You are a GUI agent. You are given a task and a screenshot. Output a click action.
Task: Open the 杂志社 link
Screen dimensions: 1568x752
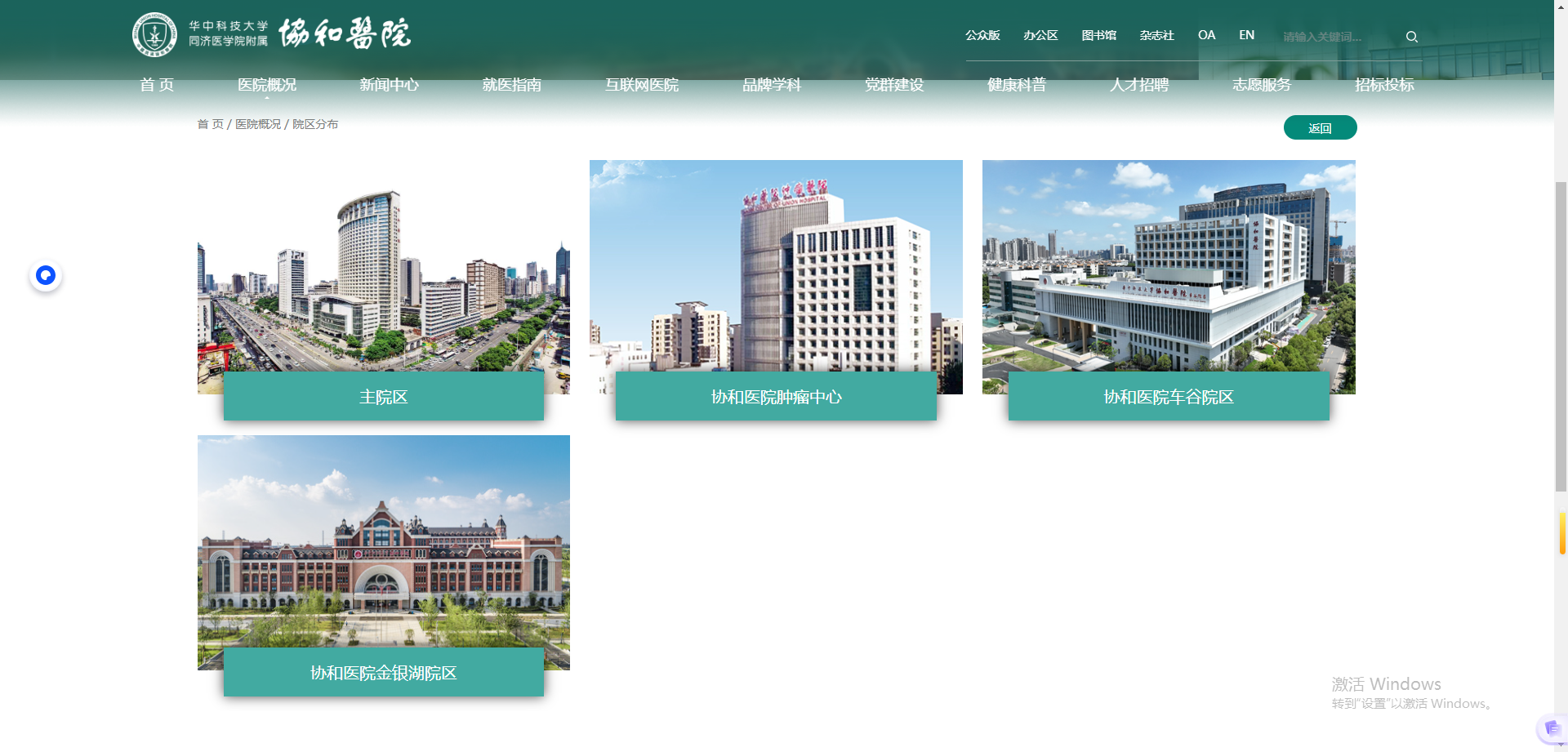point(1156,35)
